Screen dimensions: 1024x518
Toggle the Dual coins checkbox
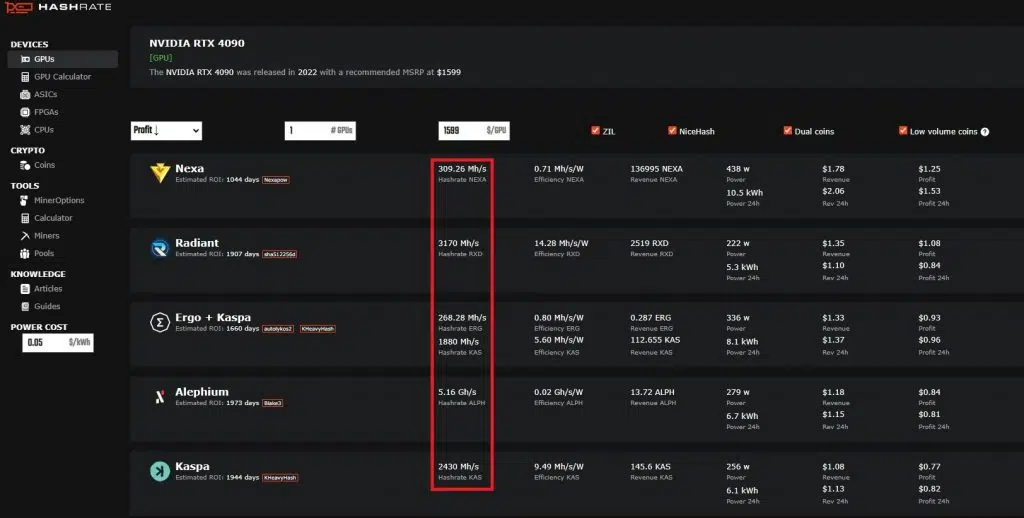click(788, 131)
